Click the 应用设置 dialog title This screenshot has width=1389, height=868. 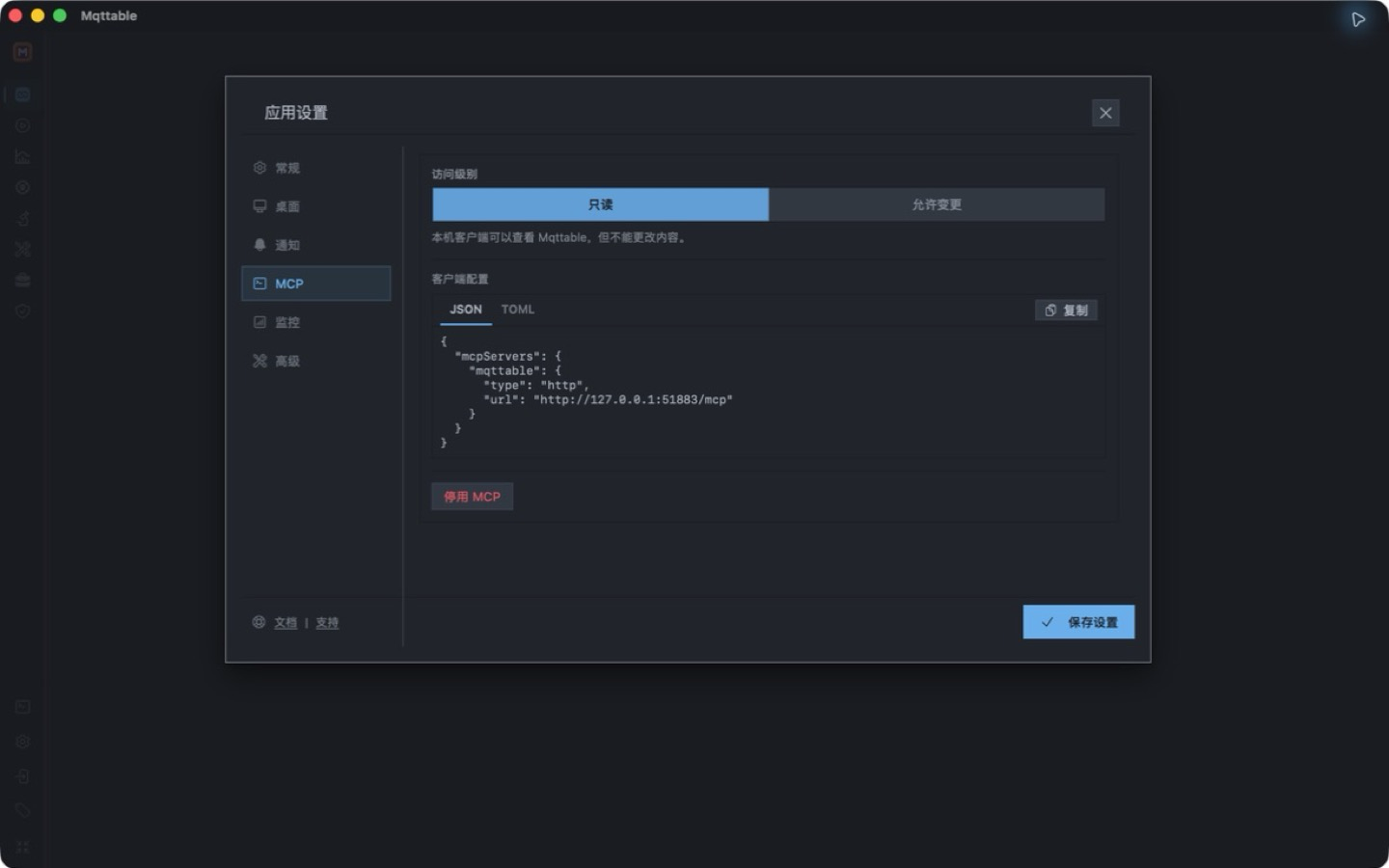(296, 113)
